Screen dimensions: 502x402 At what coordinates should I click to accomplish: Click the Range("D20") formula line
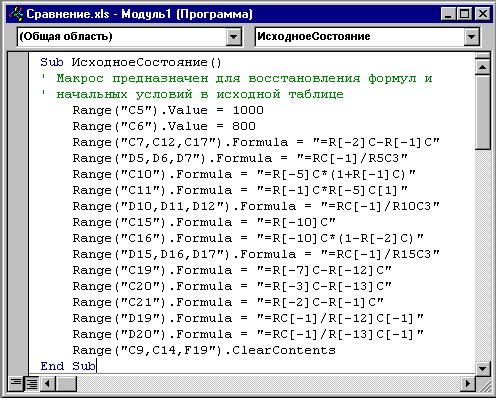(248, 334)
